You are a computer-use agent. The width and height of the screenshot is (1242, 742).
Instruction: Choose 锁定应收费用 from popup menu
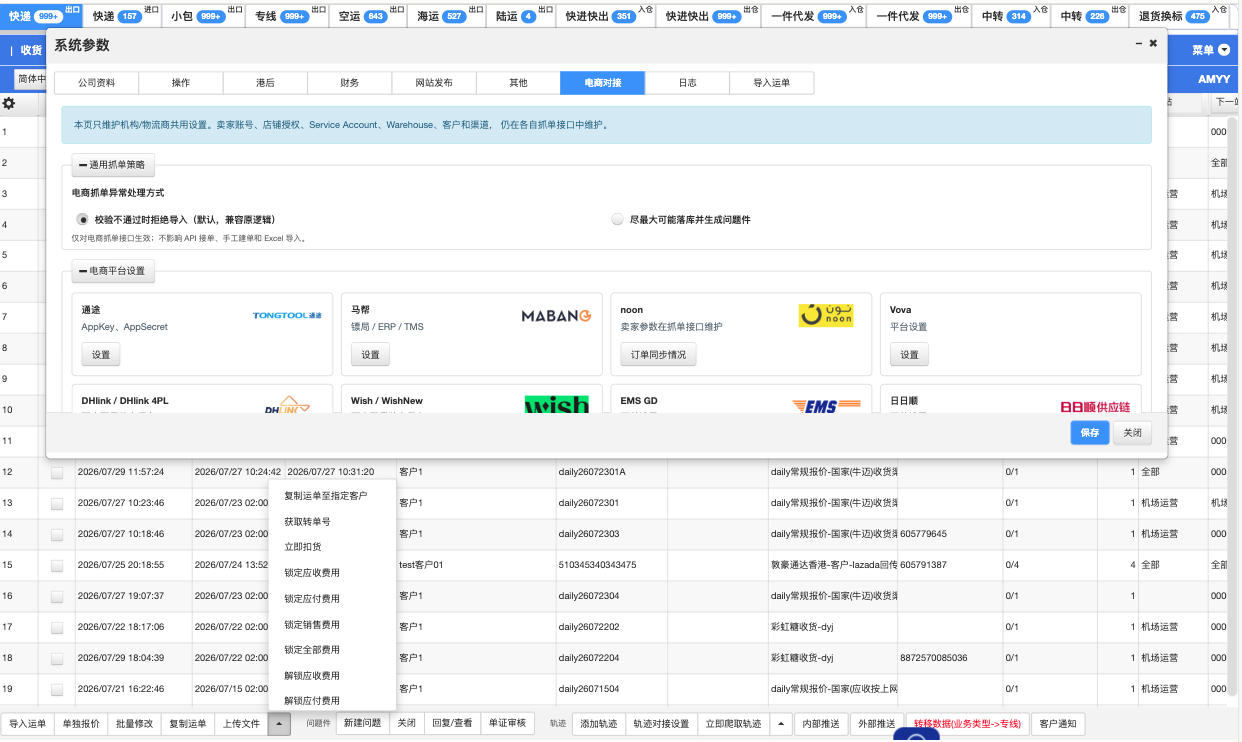[332, 573]
